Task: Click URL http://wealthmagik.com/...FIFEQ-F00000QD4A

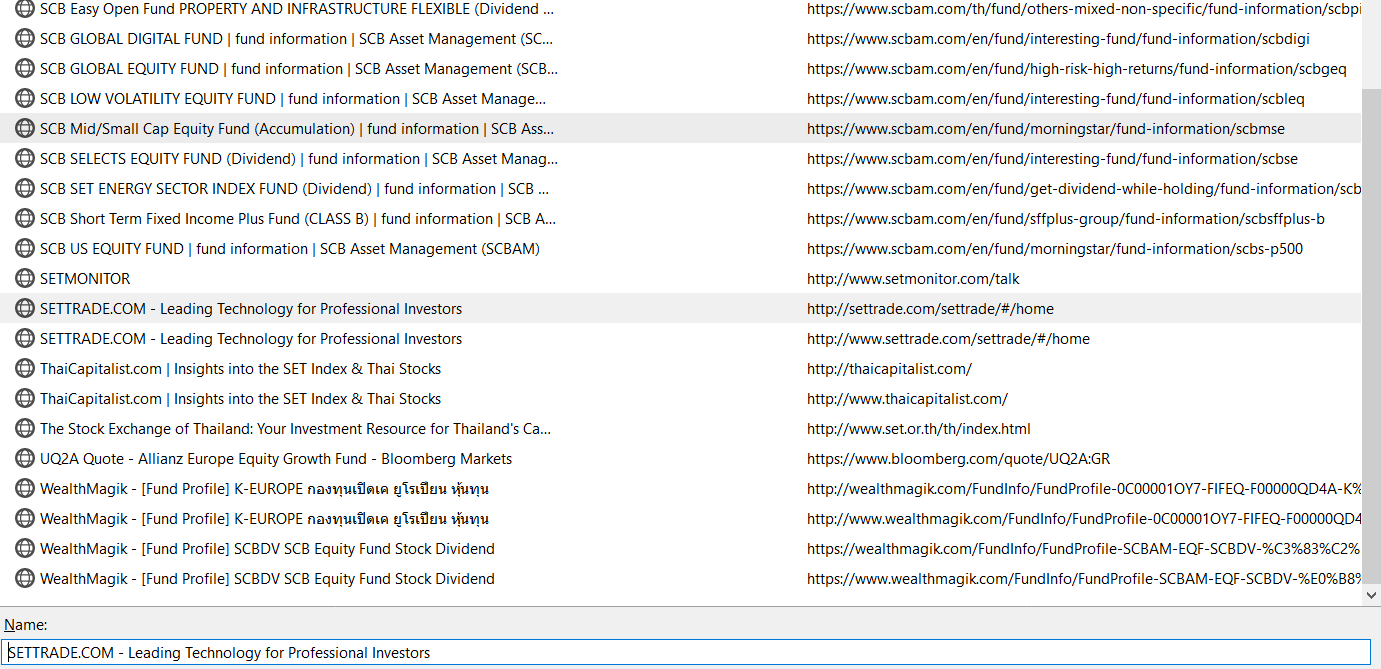Action: click(1084, 489)
